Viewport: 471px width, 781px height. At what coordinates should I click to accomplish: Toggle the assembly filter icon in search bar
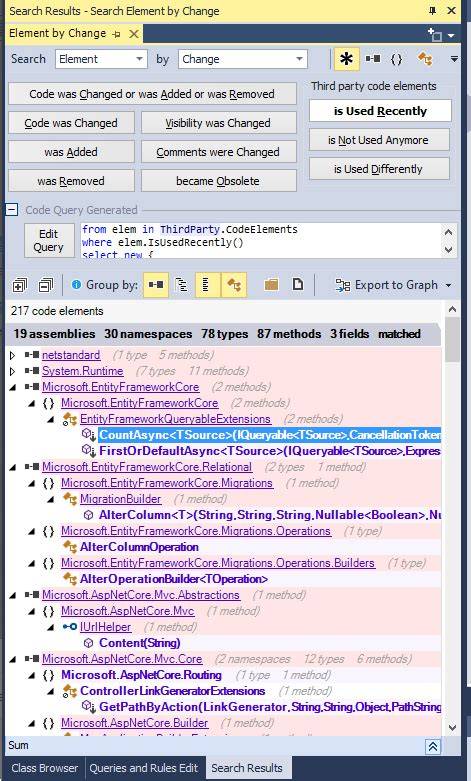[373, 59]
